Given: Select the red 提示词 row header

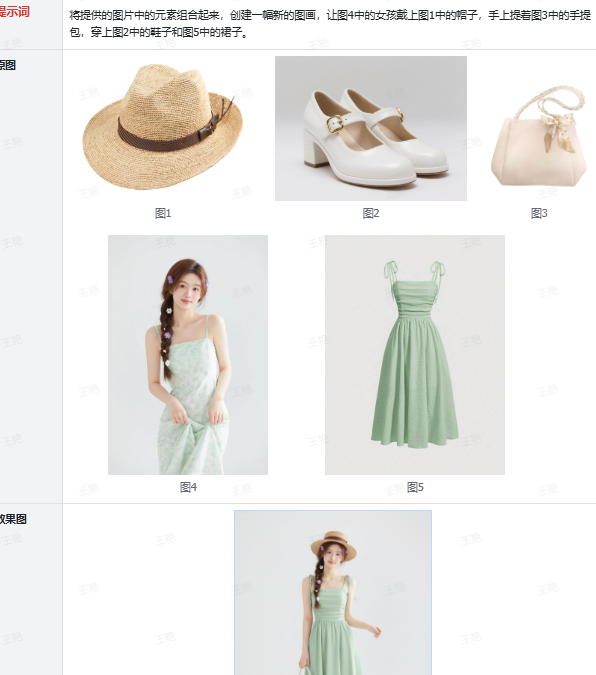Looking at the screenshot, I should click(14, 12).
